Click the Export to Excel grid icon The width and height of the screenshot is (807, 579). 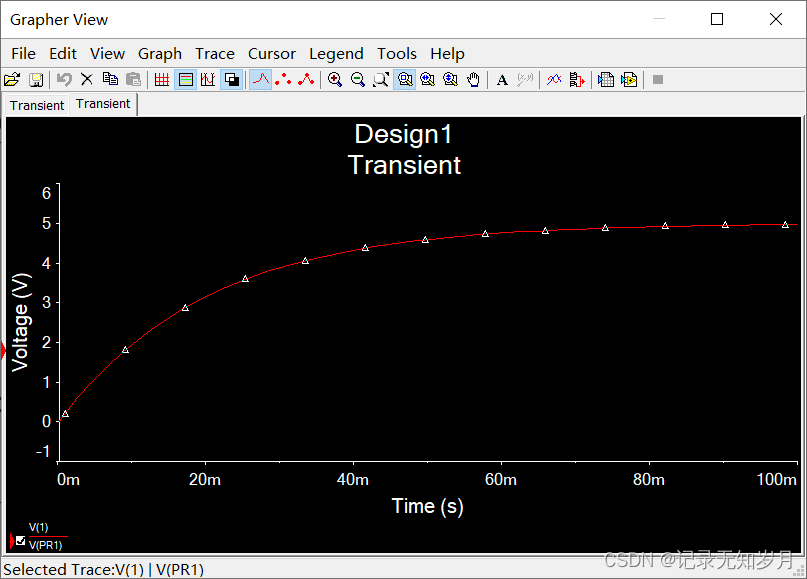(606, 80)
